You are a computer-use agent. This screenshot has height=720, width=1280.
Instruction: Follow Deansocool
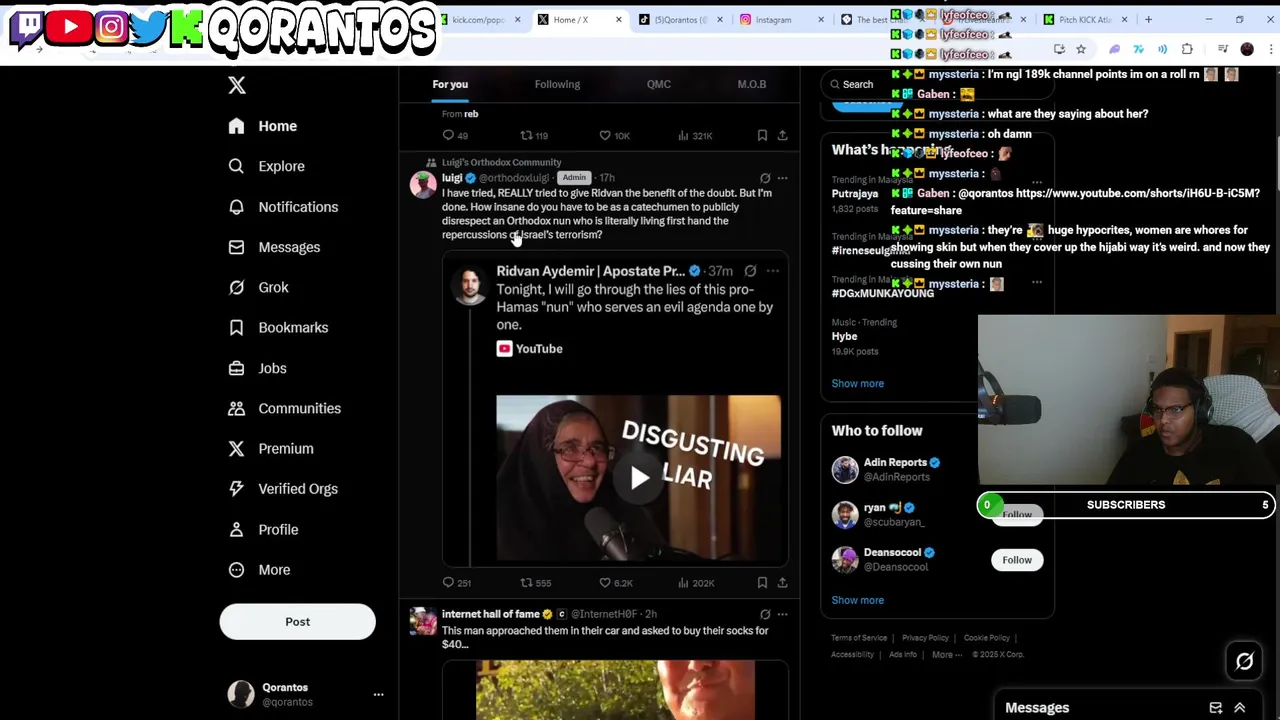tap(1017, 560)
